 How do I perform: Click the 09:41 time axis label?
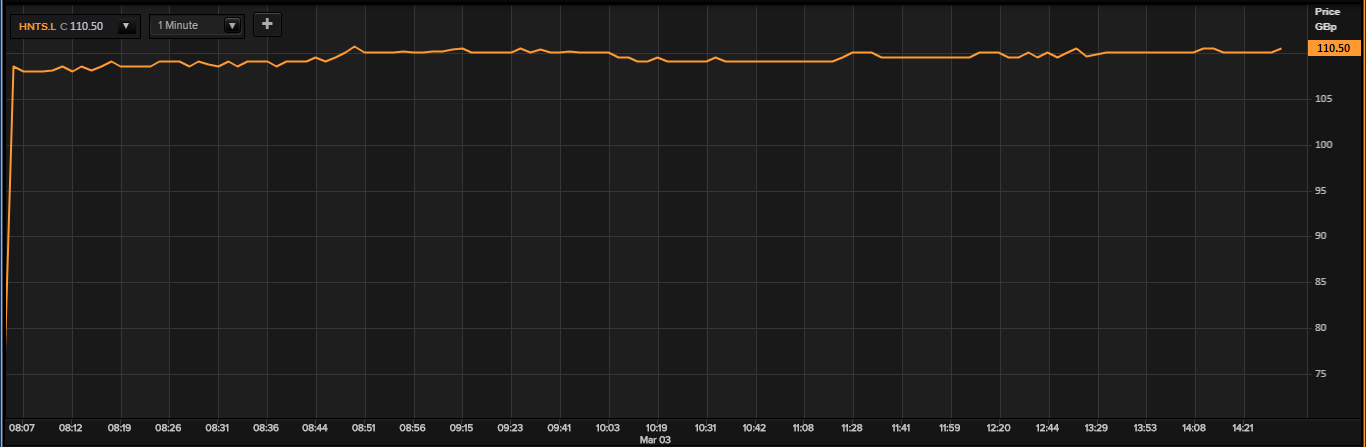coord(559,427)
